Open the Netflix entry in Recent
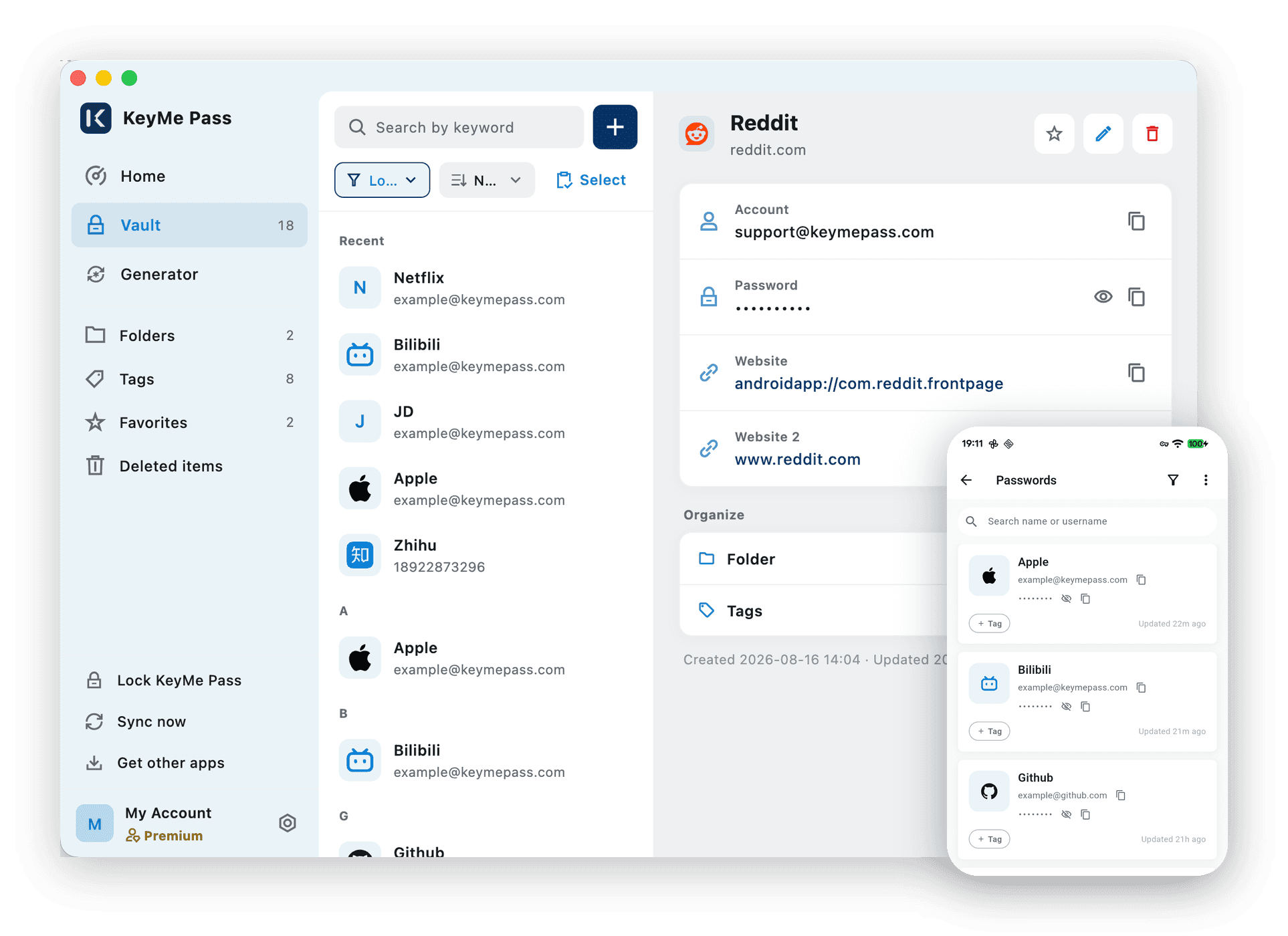The image size is (1288, 936). [x=486, y=288]
